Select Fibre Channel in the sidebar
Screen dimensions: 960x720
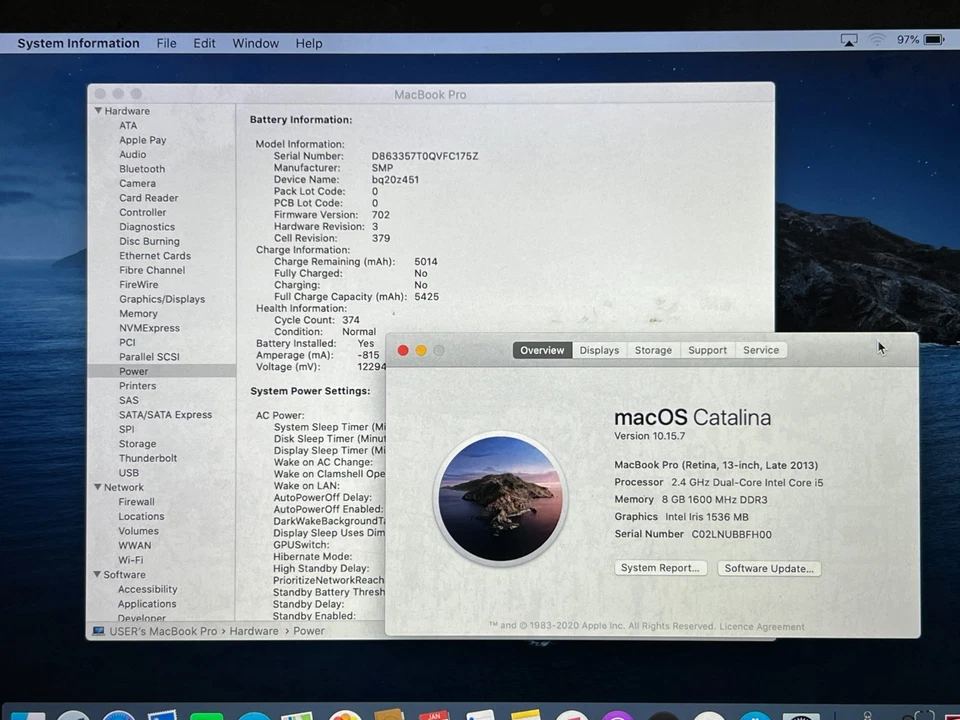(x=152, y=270)
